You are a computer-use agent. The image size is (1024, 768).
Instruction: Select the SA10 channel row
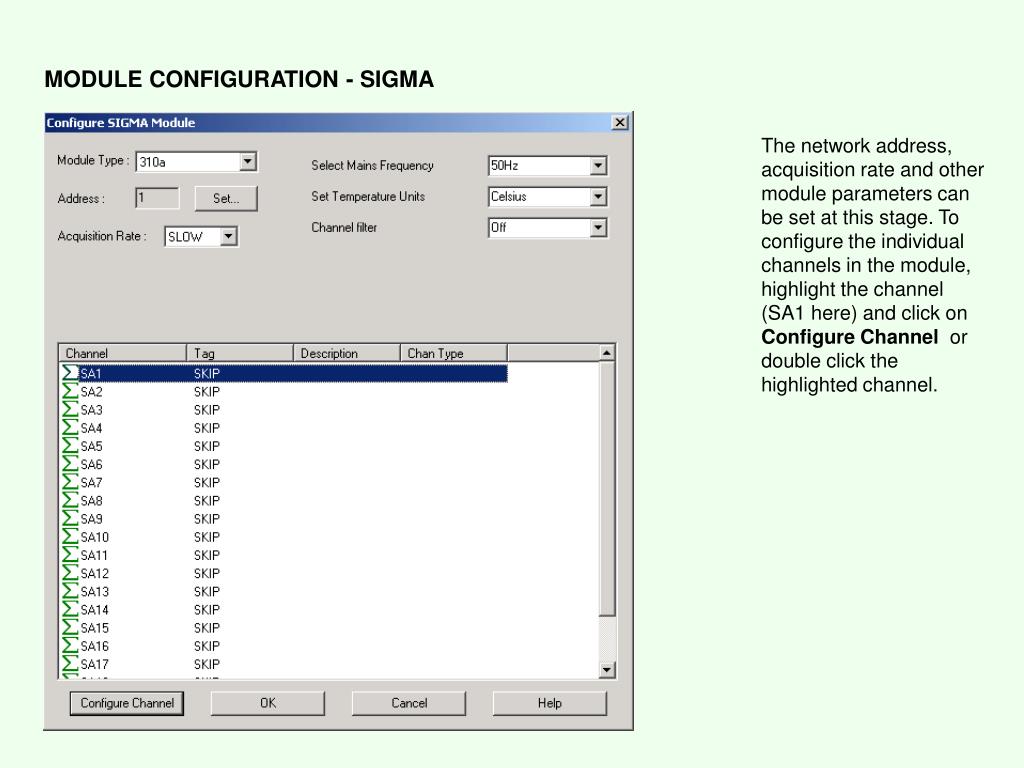284,537
